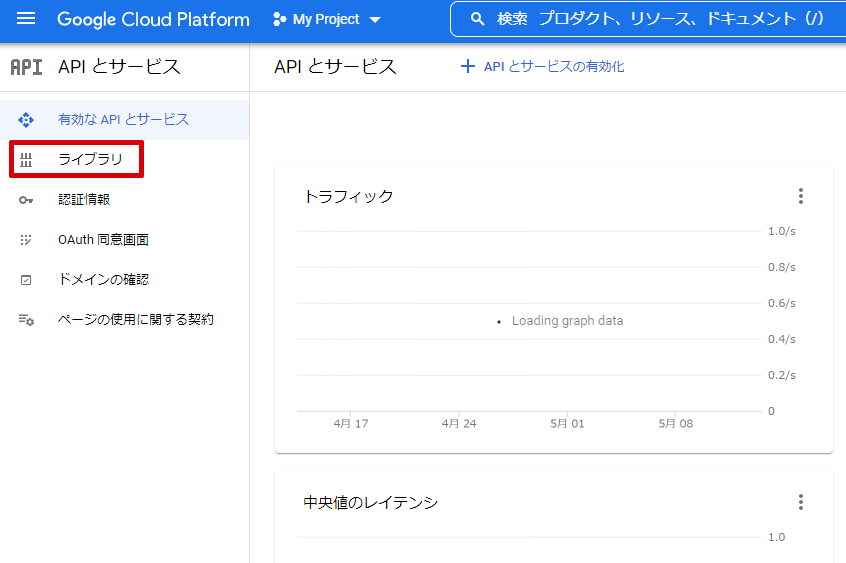Screen dimensions: 846x563
Task: Click the 1.0/s axis value
Action: [x=782, y=231]
